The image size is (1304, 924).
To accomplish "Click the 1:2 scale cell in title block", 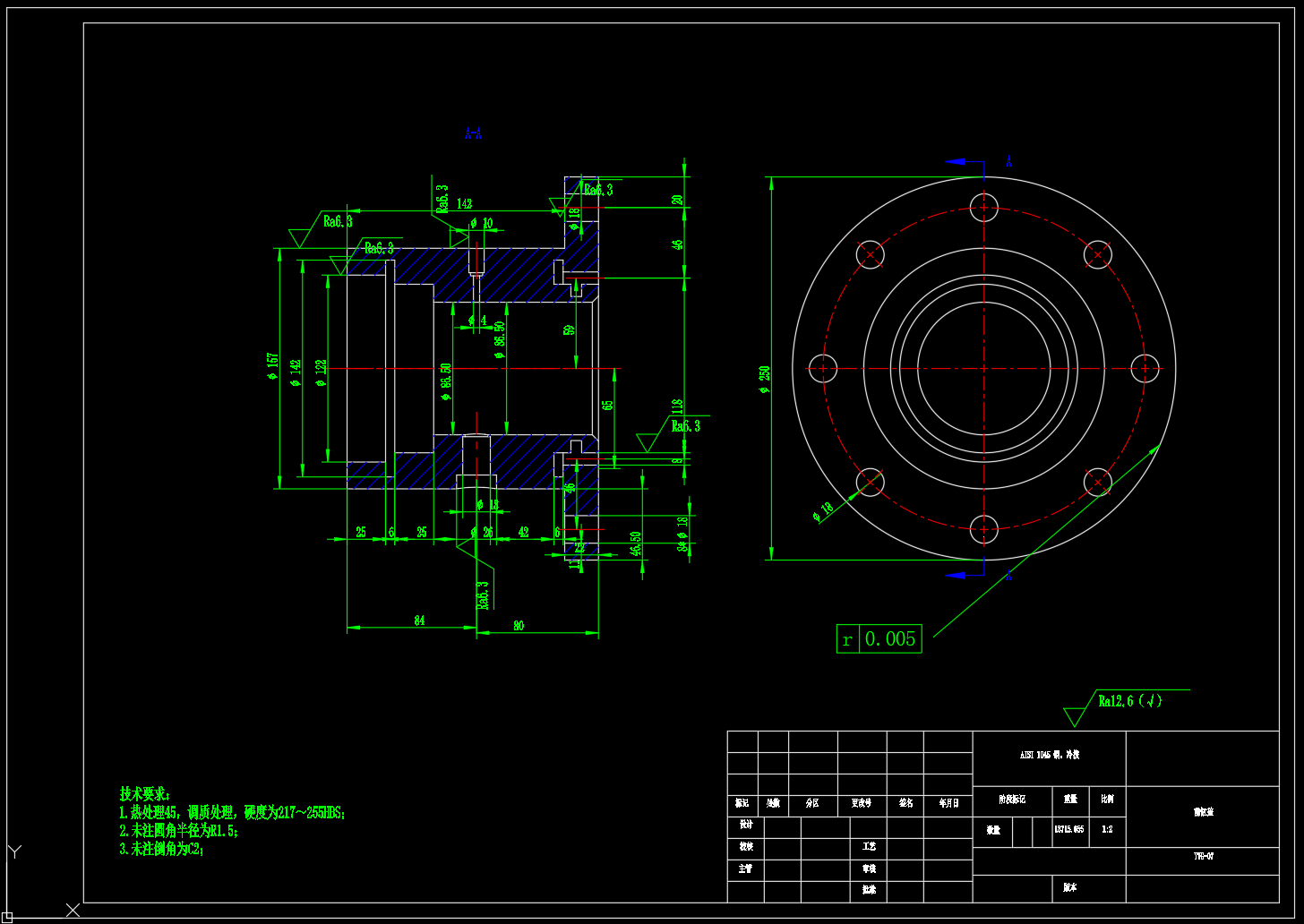I will 1107,829.
